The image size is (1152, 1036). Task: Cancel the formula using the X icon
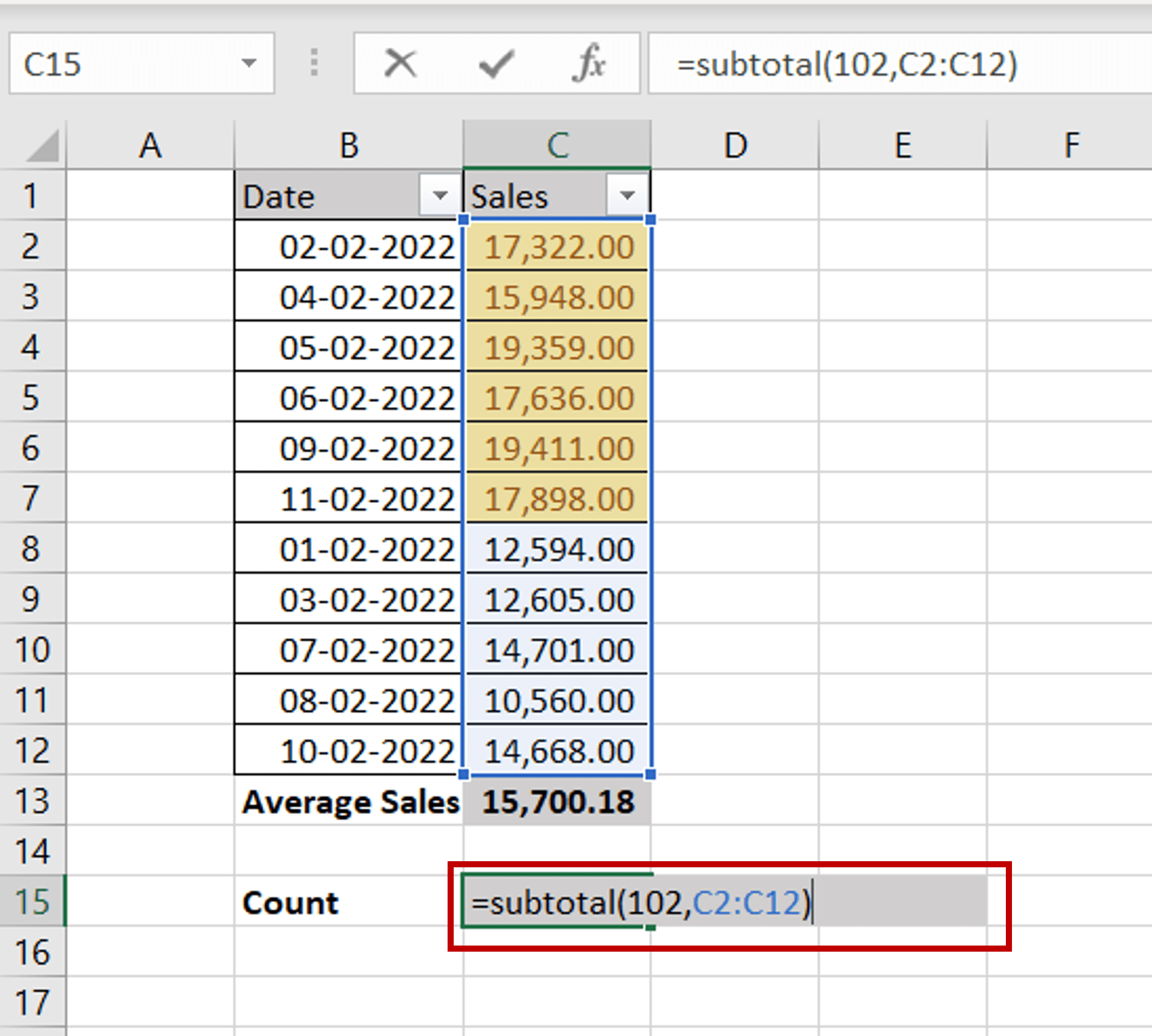[399, 63]
